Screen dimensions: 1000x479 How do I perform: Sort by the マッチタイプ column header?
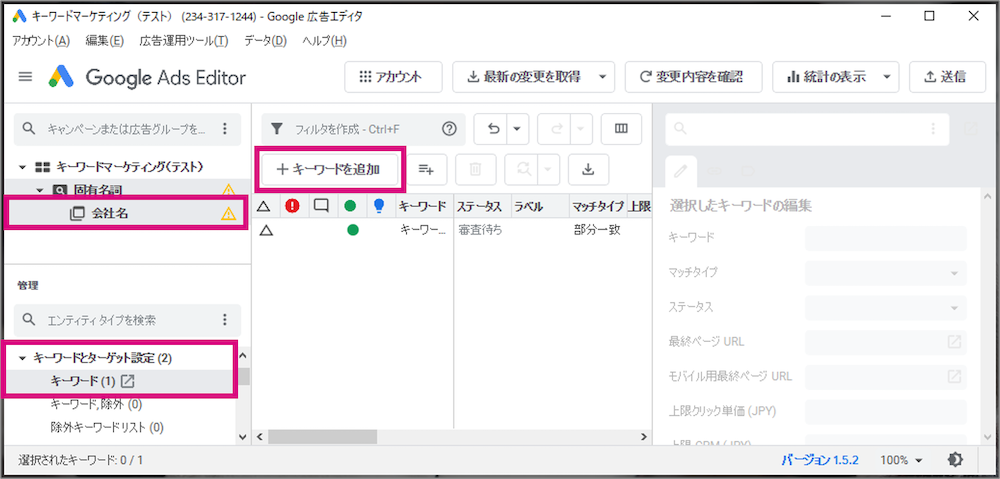(598, 206)
